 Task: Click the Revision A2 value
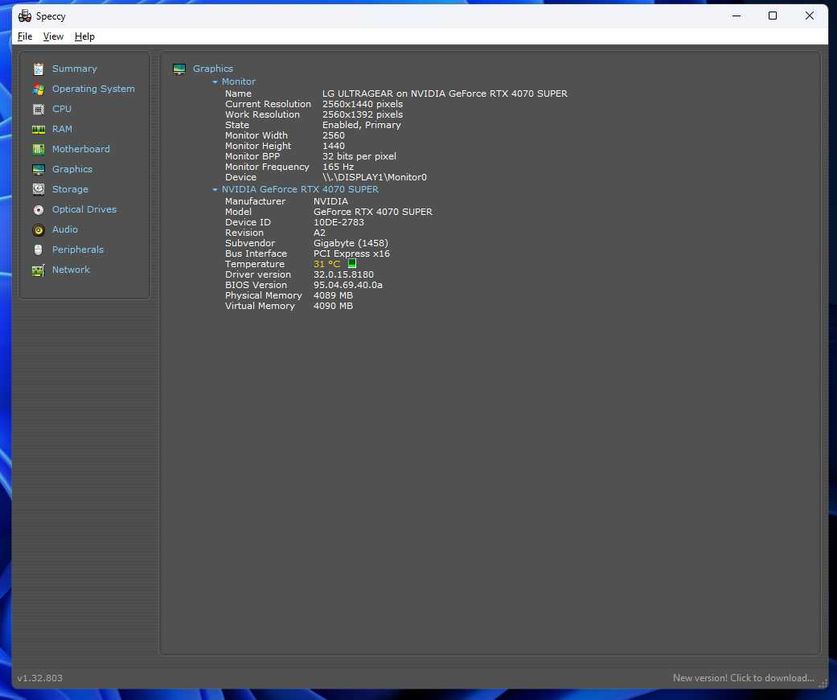coord(319,233)
